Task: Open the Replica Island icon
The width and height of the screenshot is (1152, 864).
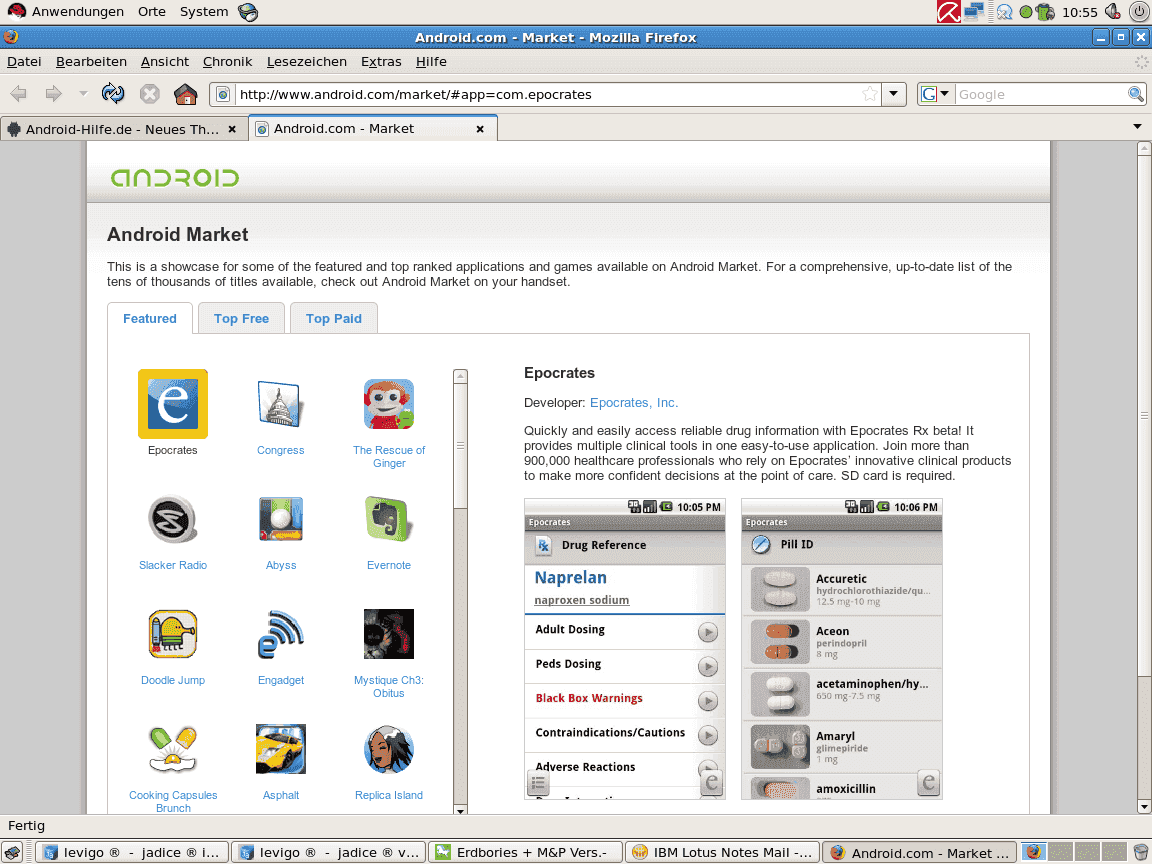Action: (x=389, y=749)
